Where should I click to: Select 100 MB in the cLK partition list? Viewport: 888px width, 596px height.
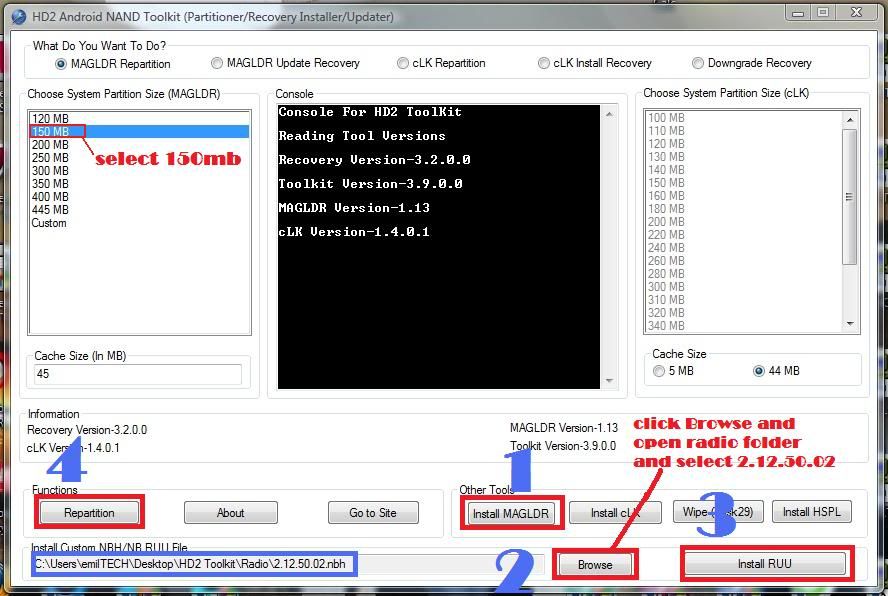click(x=744, y=118)
